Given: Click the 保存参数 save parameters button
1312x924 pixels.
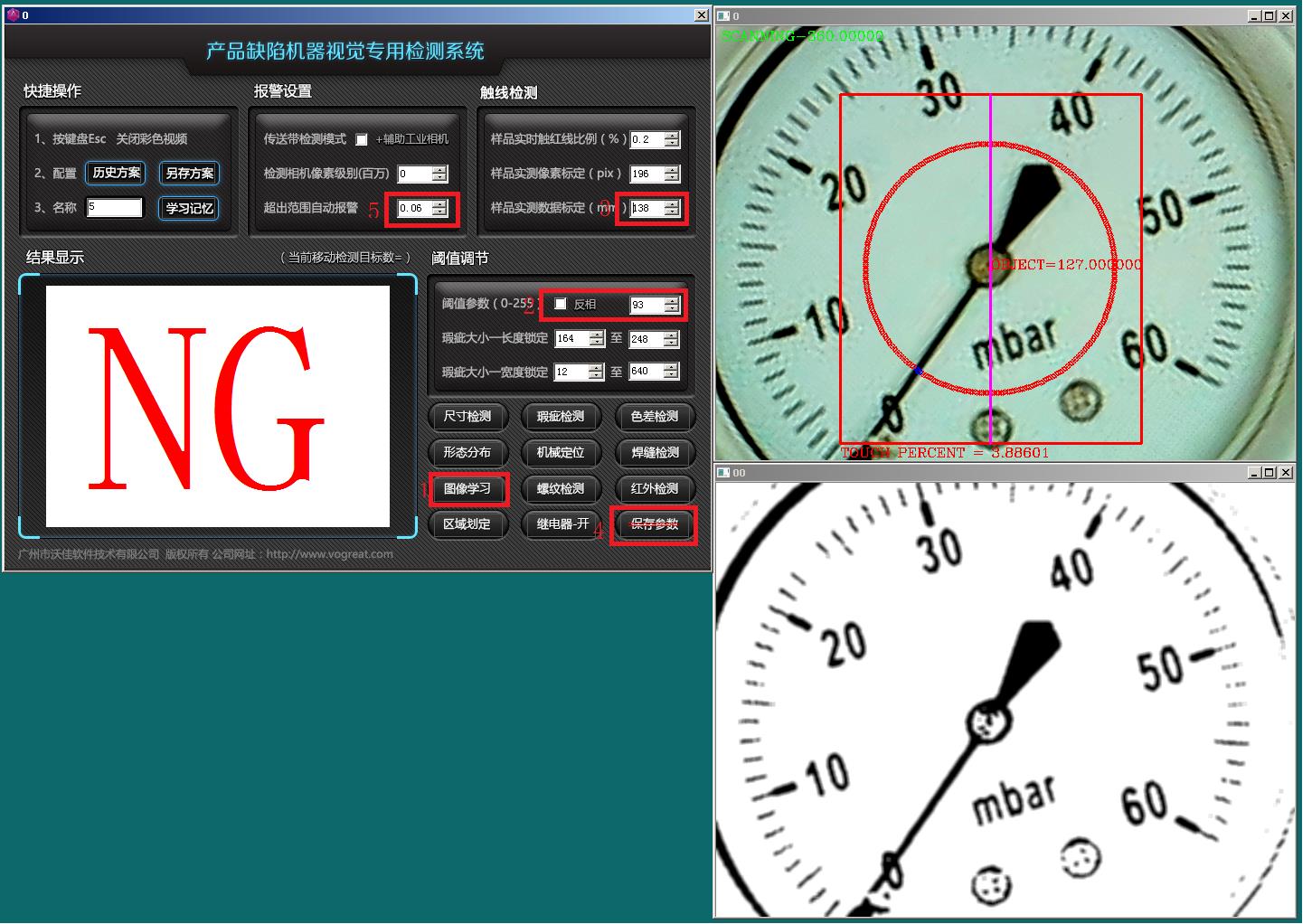Looking at the screenshot, I should coord(655,524).
